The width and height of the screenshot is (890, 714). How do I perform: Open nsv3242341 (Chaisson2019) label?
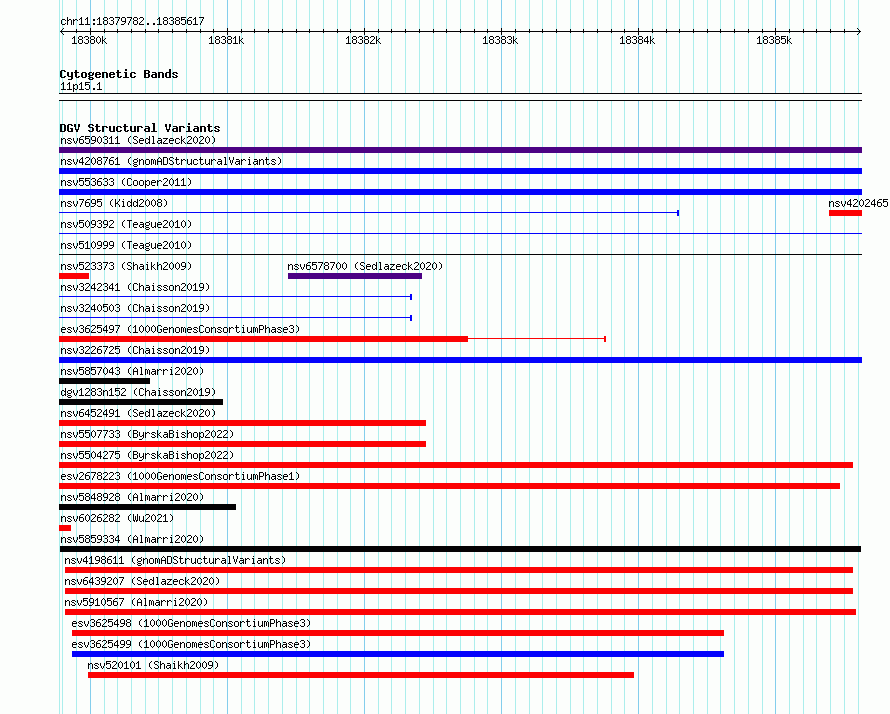click(135, 287)
